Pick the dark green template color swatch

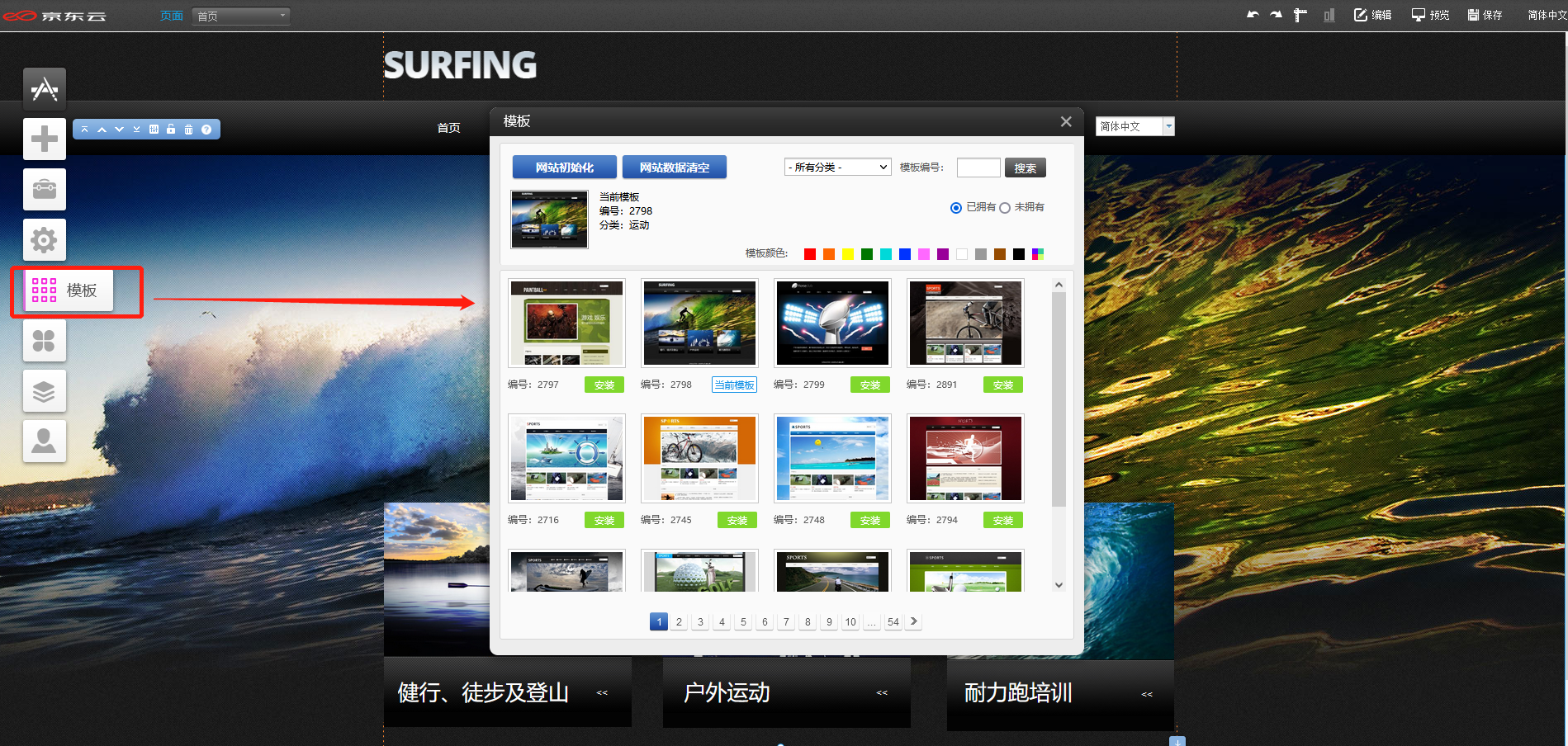(x=867, y=254)
